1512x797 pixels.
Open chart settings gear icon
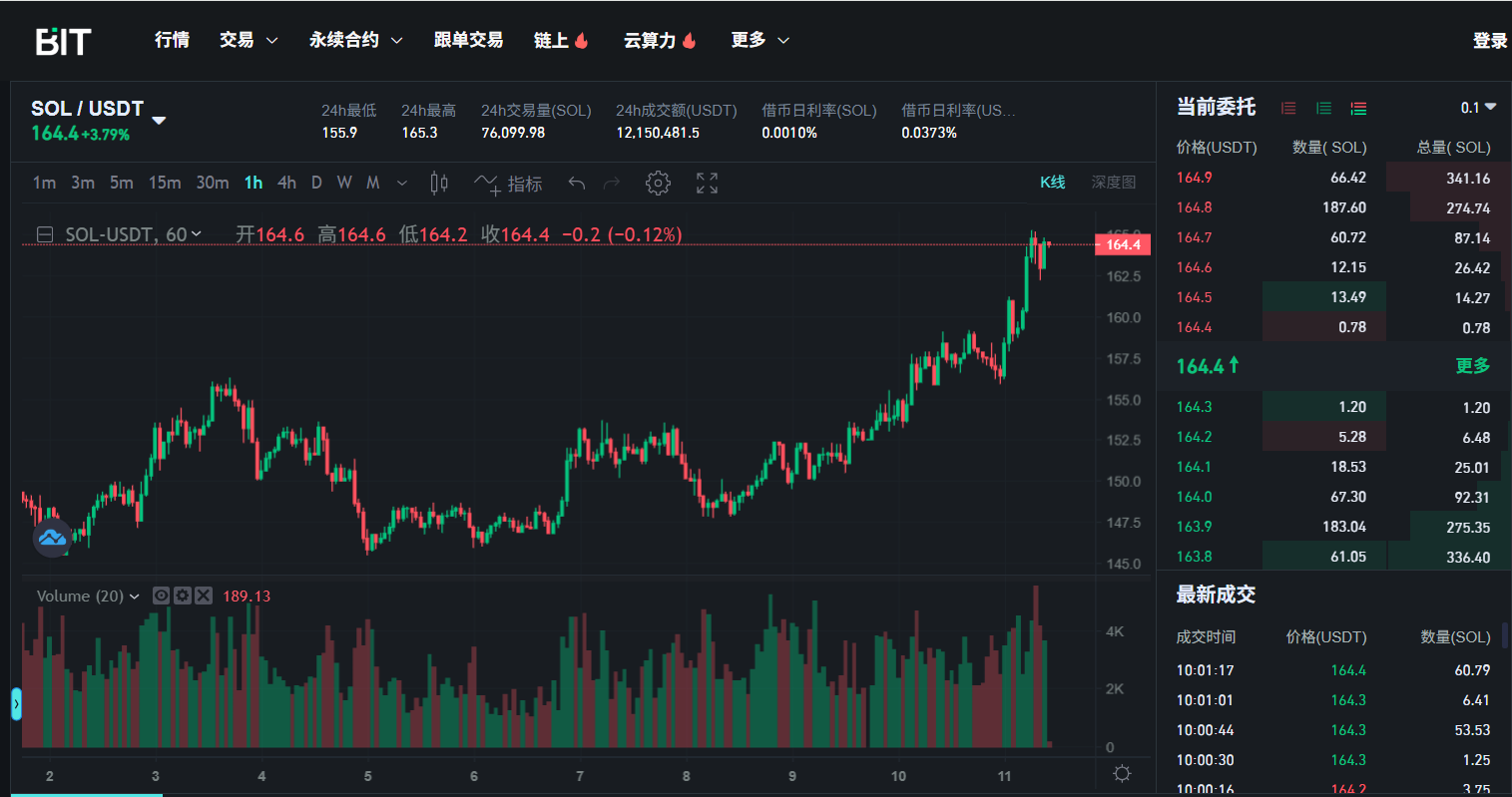pos(658,183)
